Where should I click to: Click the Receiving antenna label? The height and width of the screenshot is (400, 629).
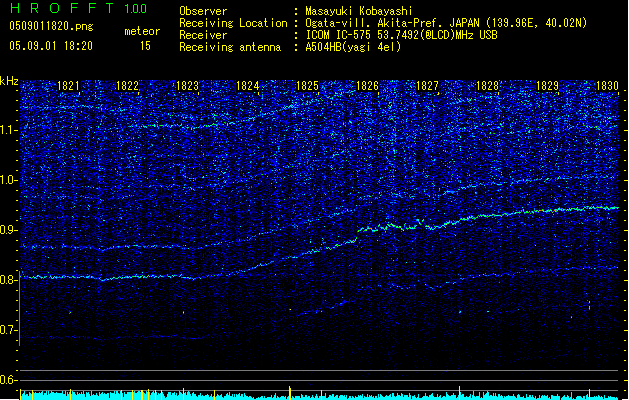pyautogui.click(x=230, y=47)
